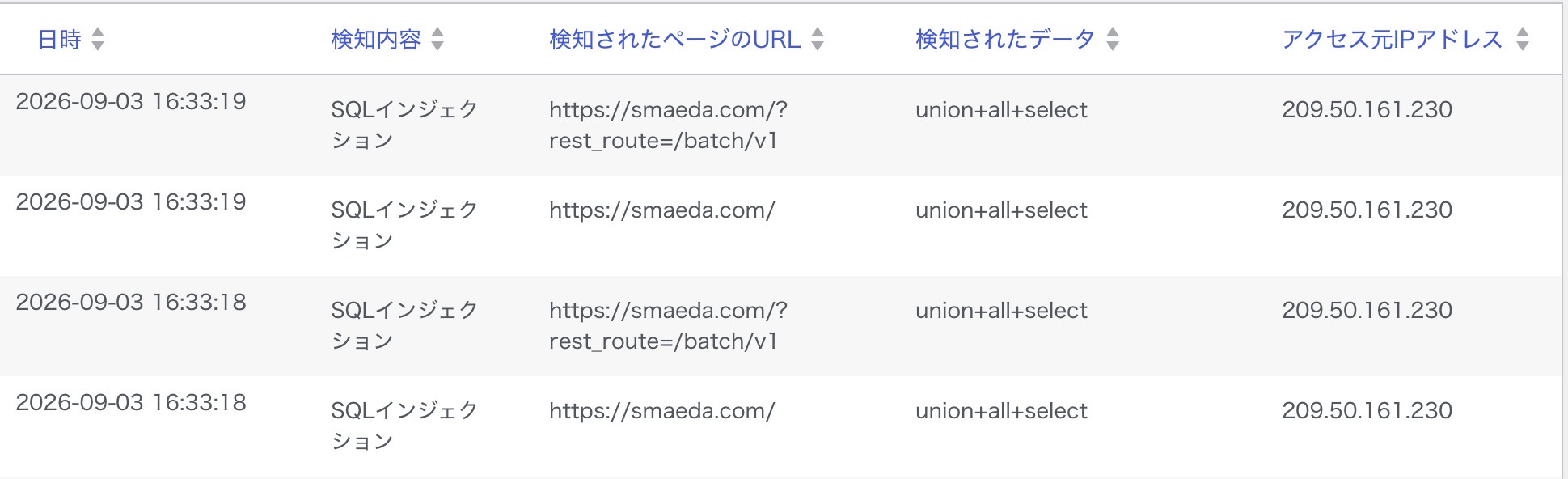Click sort arrows beside 検知されたページのURL
The image size is (1568, 479).
click(818, 39)
